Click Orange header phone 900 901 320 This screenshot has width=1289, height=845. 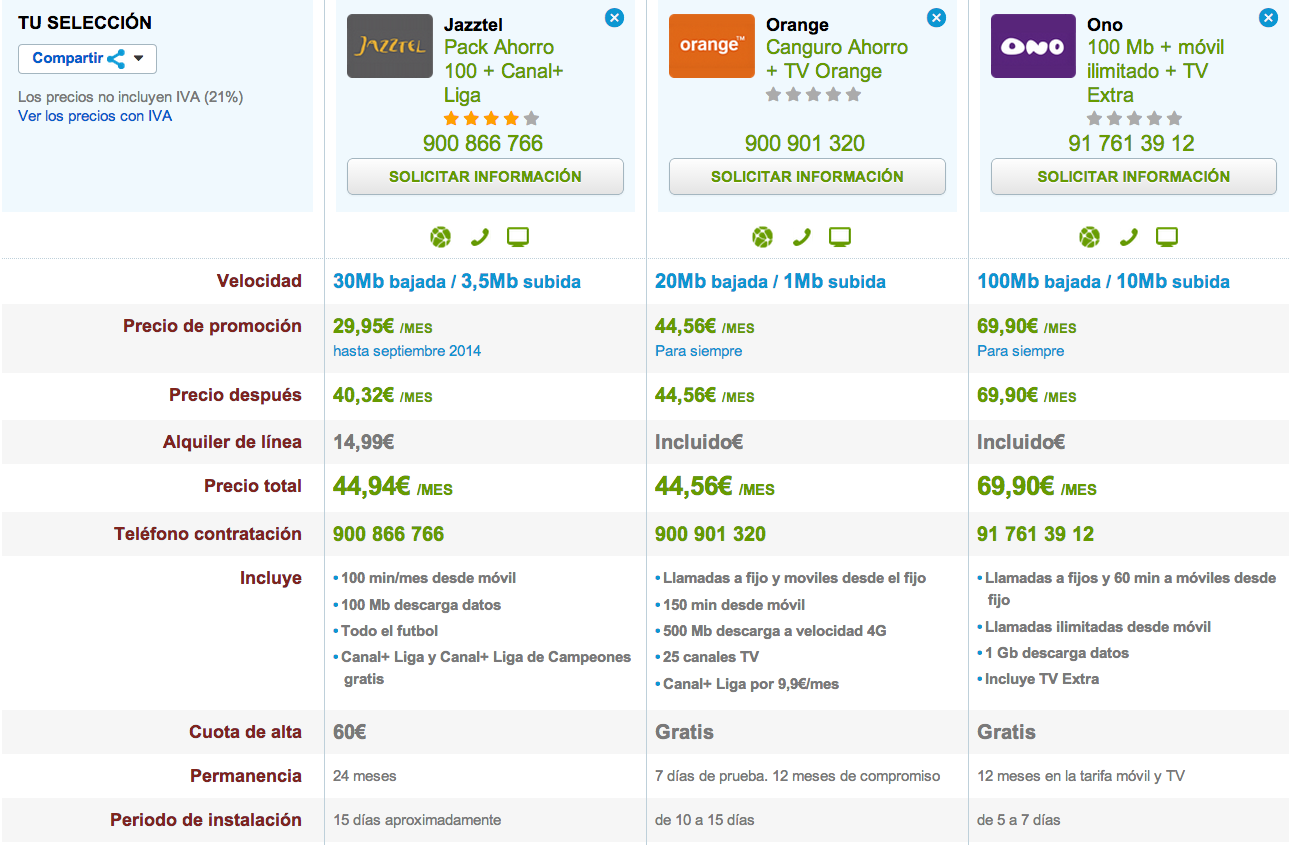805,143
